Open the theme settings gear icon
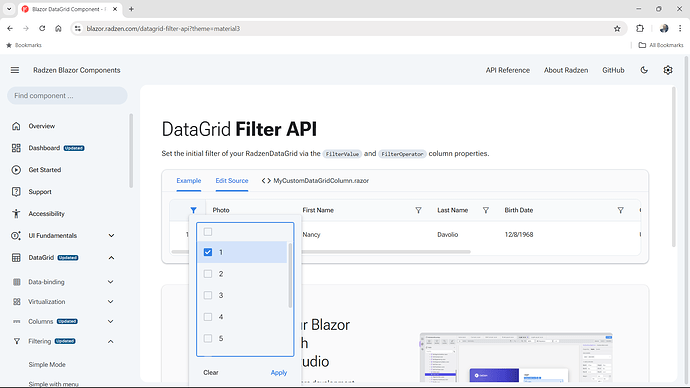690x388 pixels. click(668, 70)
